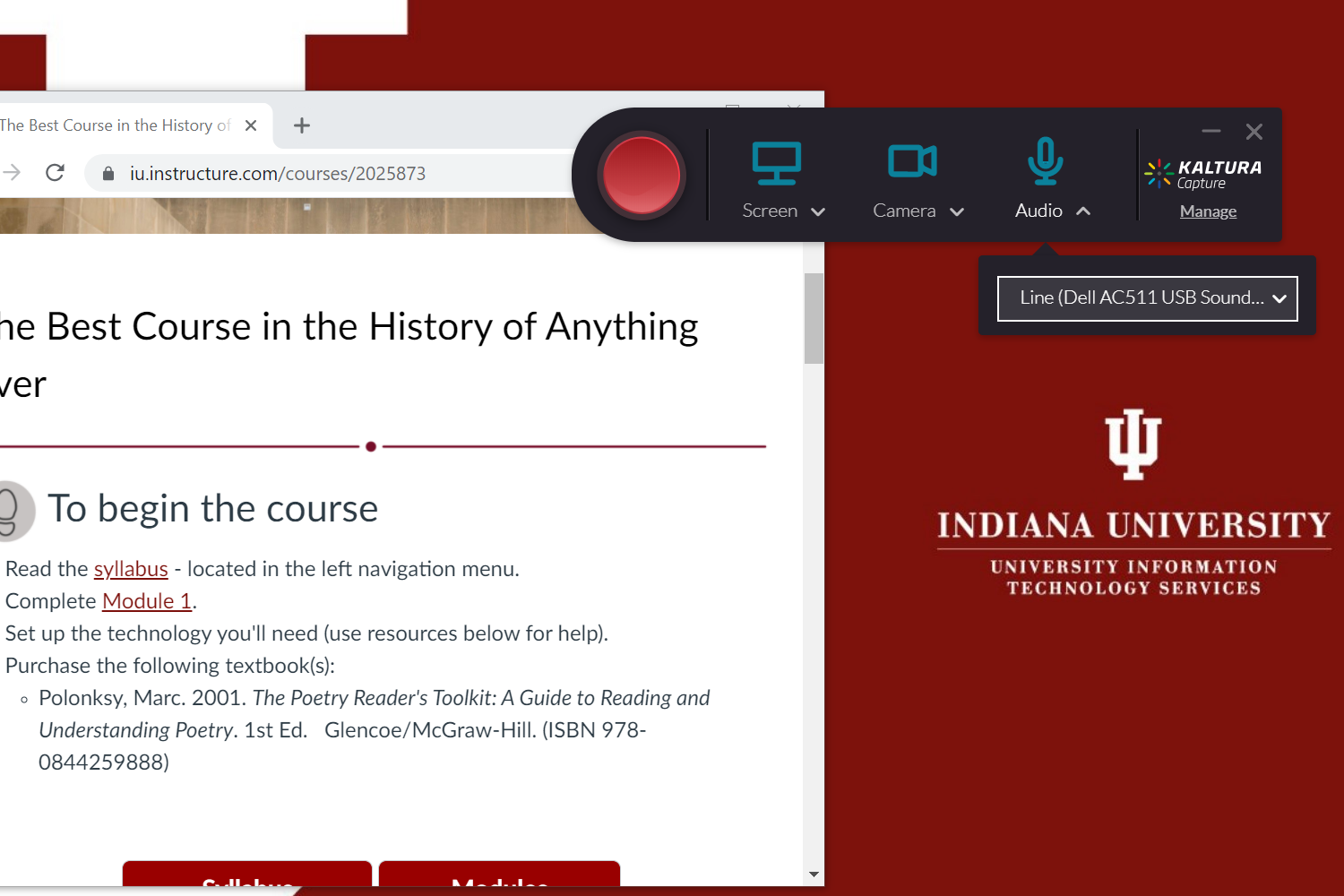Click the Modules red button
1344x896 pixels.
499,874
